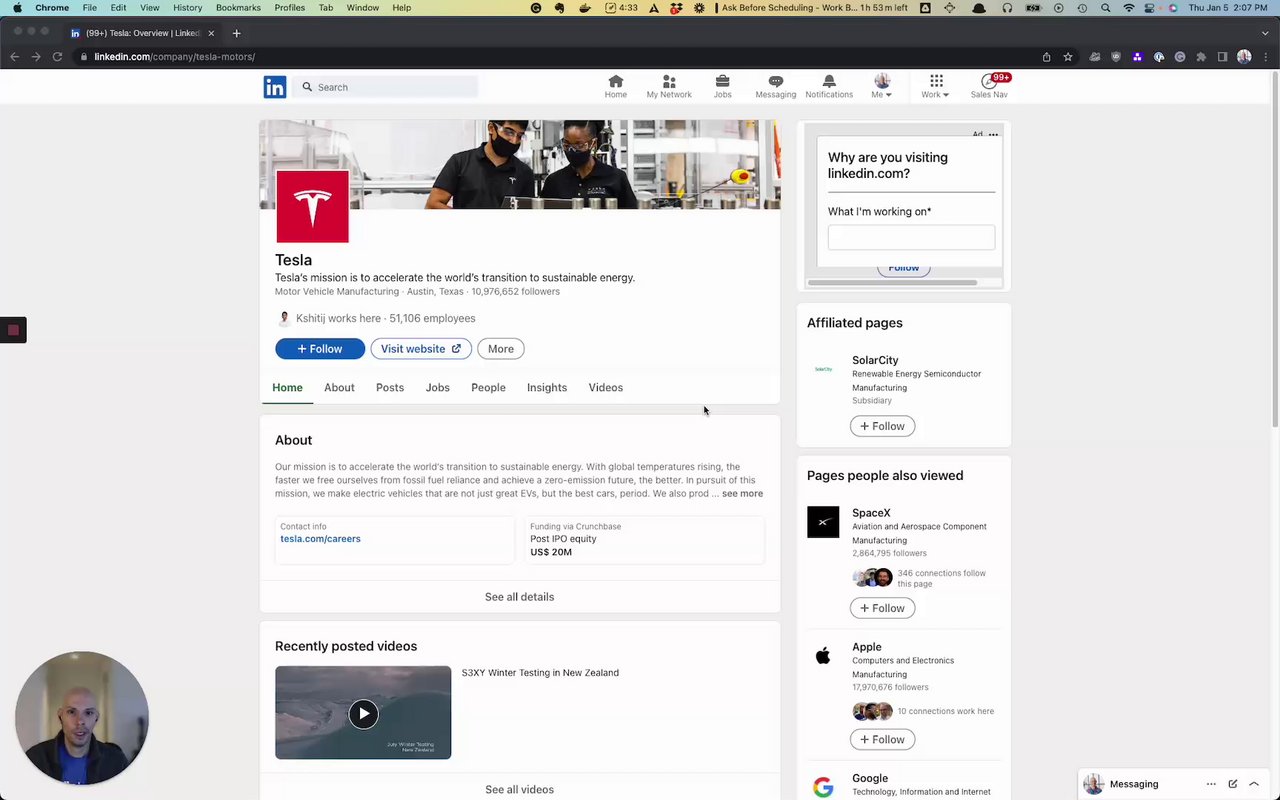Open a new browser tab
The height and width of the screenshot is (800, 1280).
pyautogui.click(x=237, y=33)
